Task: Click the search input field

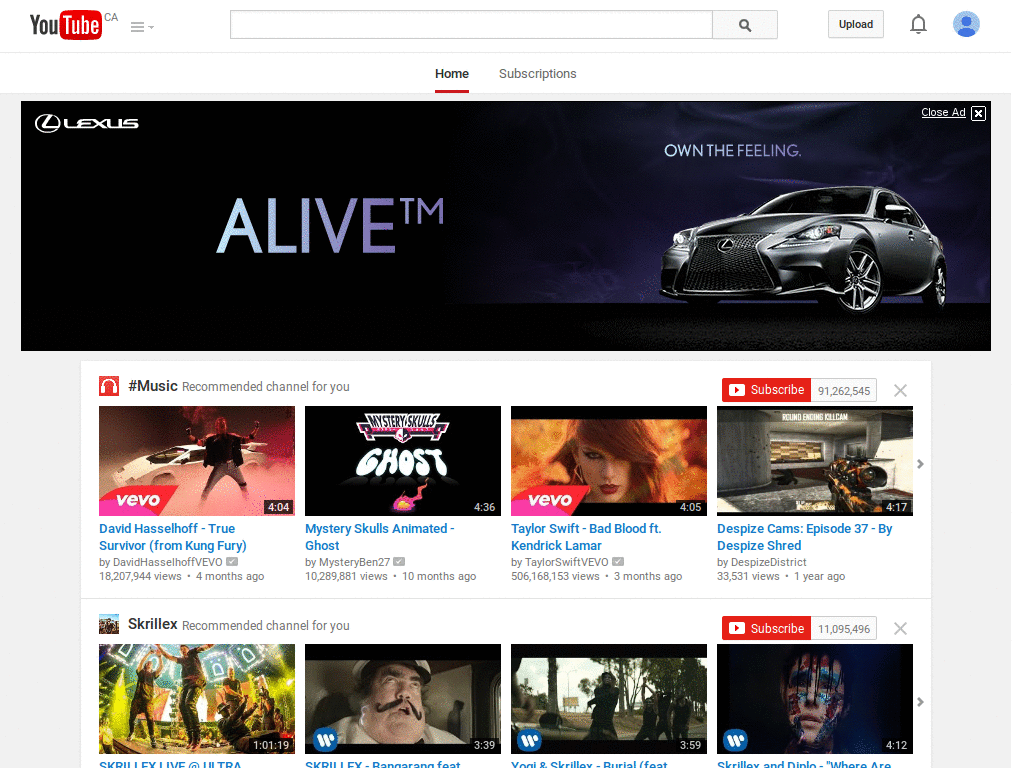Action: pos(471,25)
